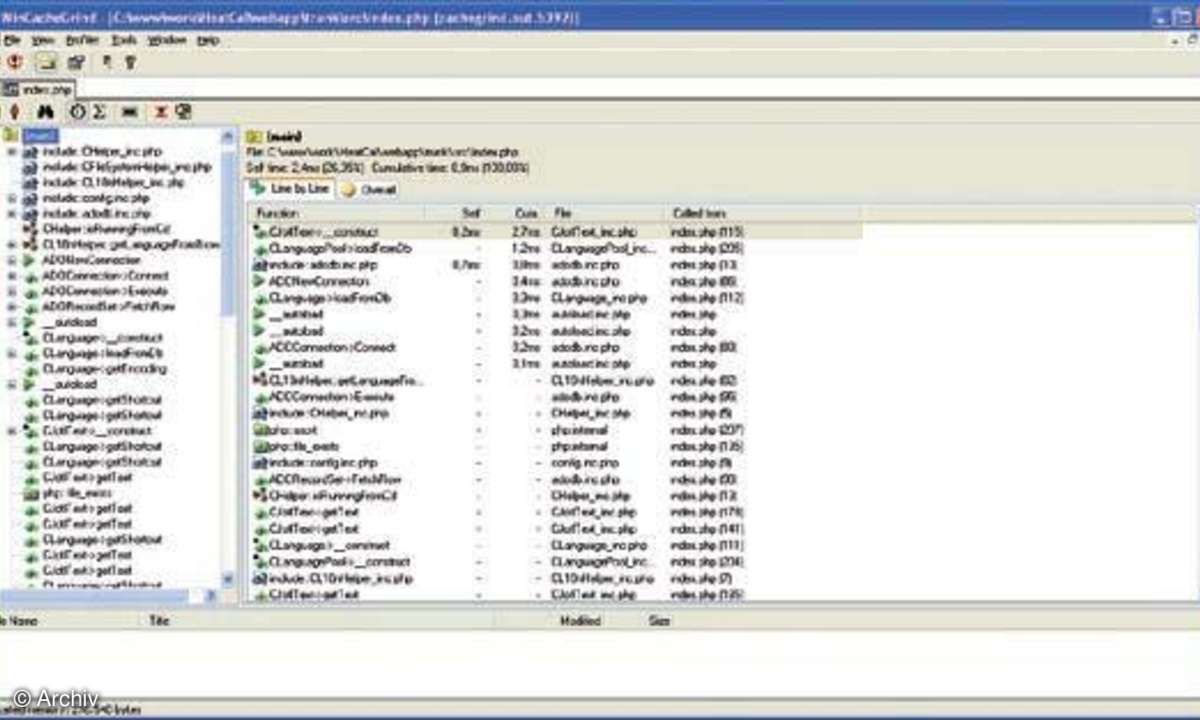
Task: Click the Modified column header in bottom panel
Action: tap(580, 620)
